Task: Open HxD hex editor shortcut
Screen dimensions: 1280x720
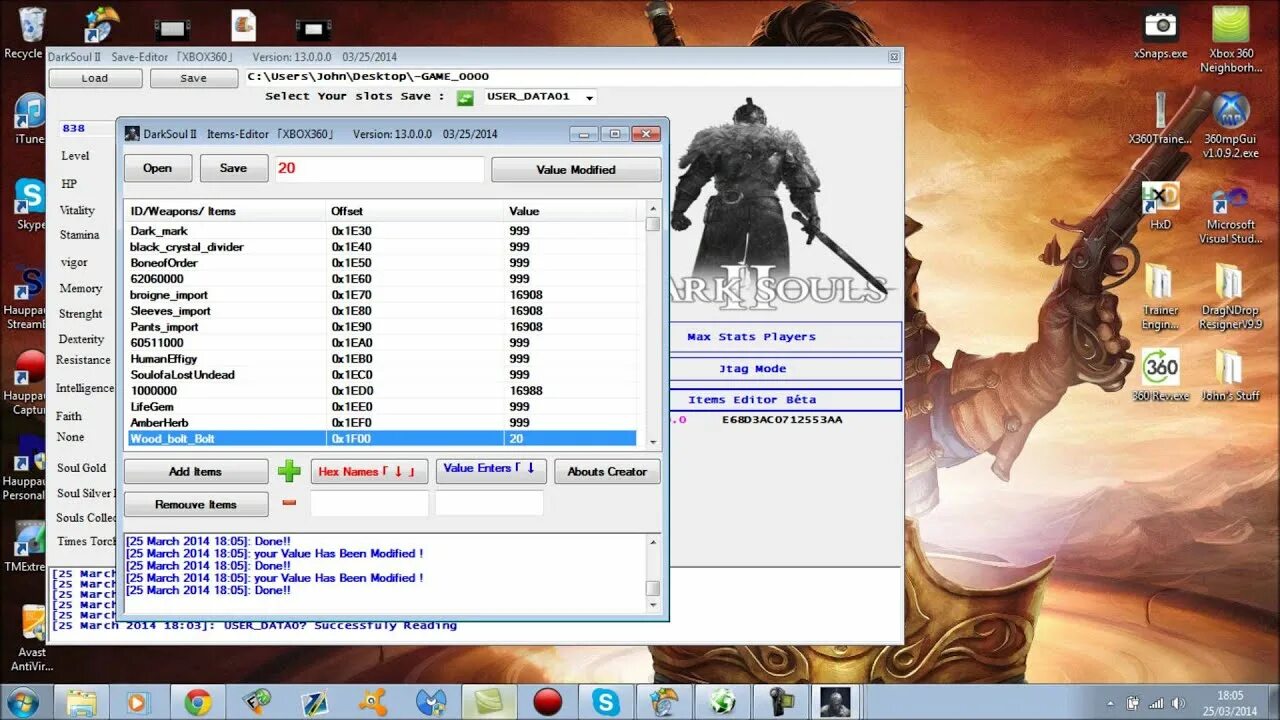Action: coord(1160,205)
